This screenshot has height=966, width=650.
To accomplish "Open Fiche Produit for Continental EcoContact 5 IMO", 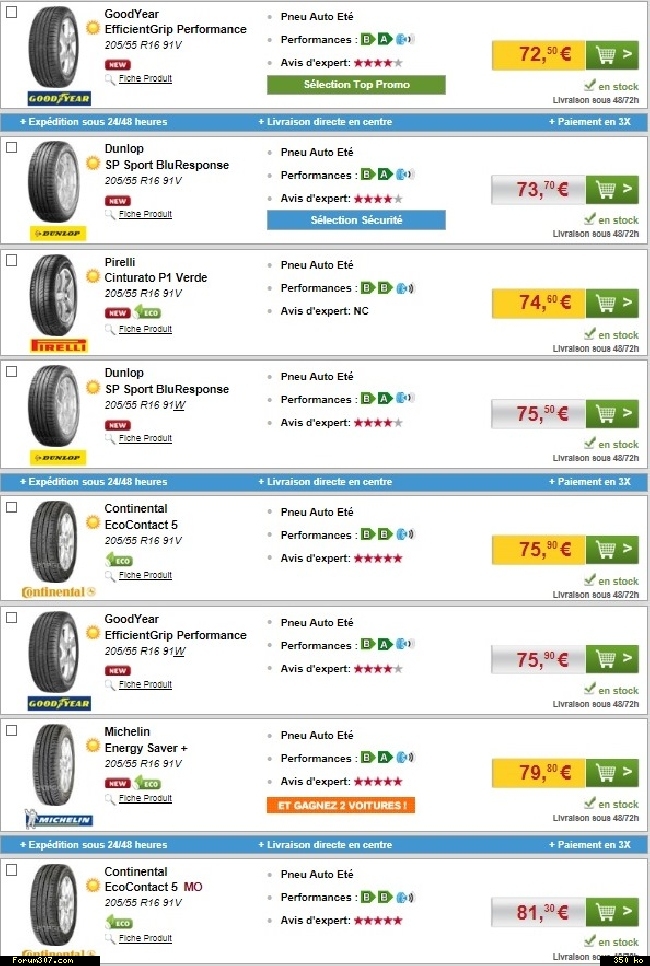I will click(145, 938).
